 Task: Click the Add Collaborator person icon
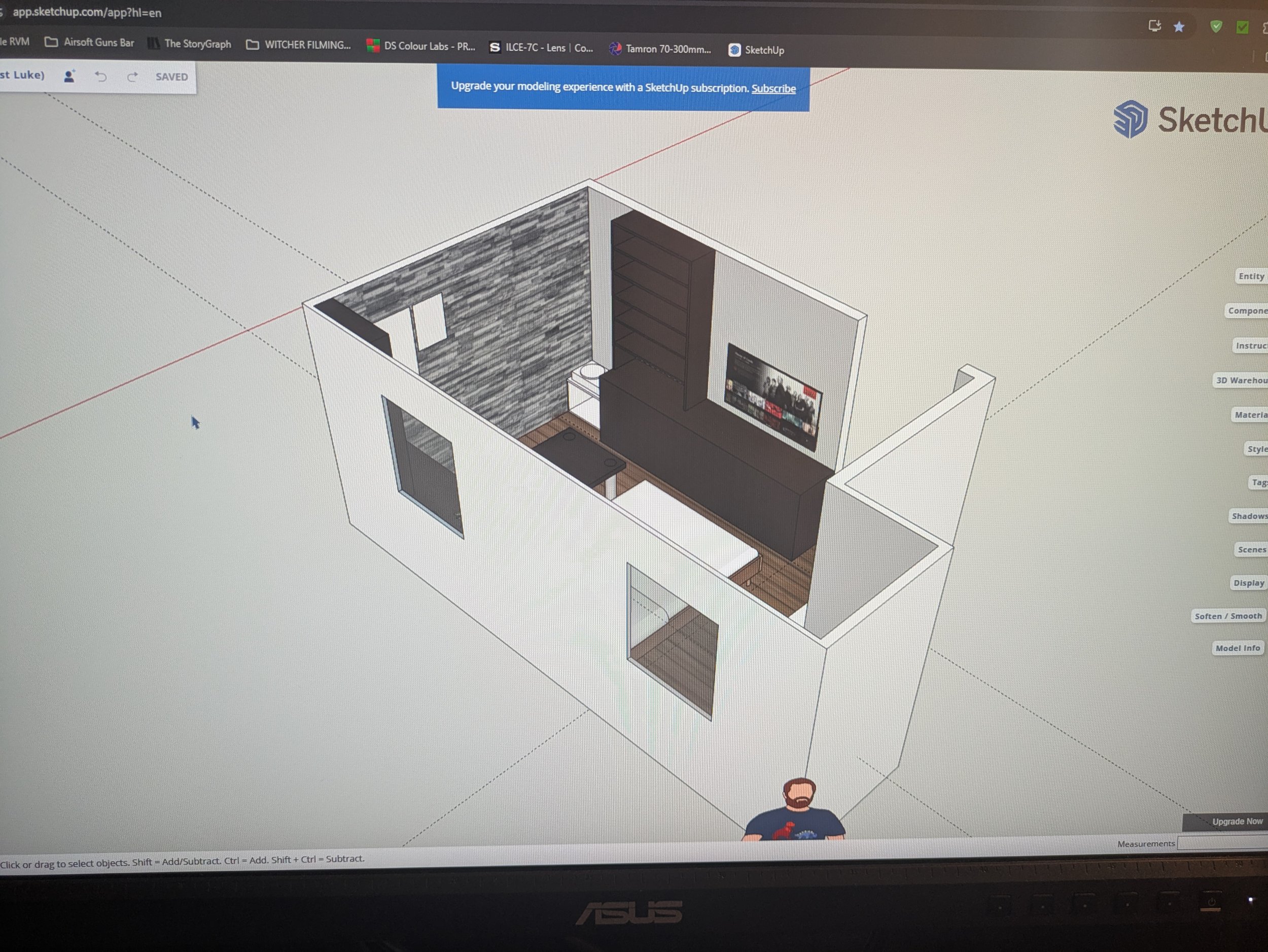69,76
